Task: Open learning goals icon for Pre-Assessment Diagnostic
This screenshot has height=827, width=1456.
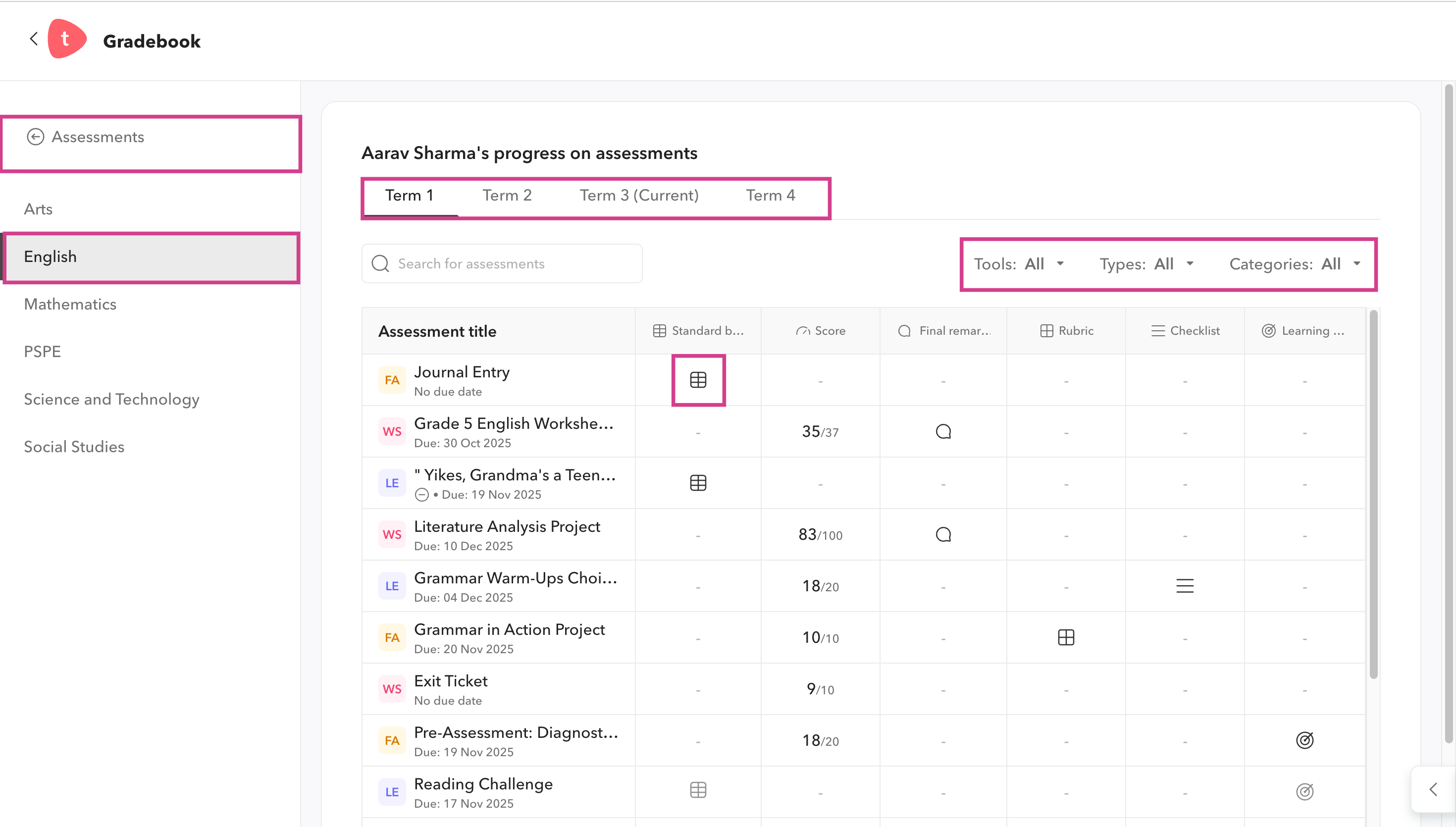Action: (1304, 740)
